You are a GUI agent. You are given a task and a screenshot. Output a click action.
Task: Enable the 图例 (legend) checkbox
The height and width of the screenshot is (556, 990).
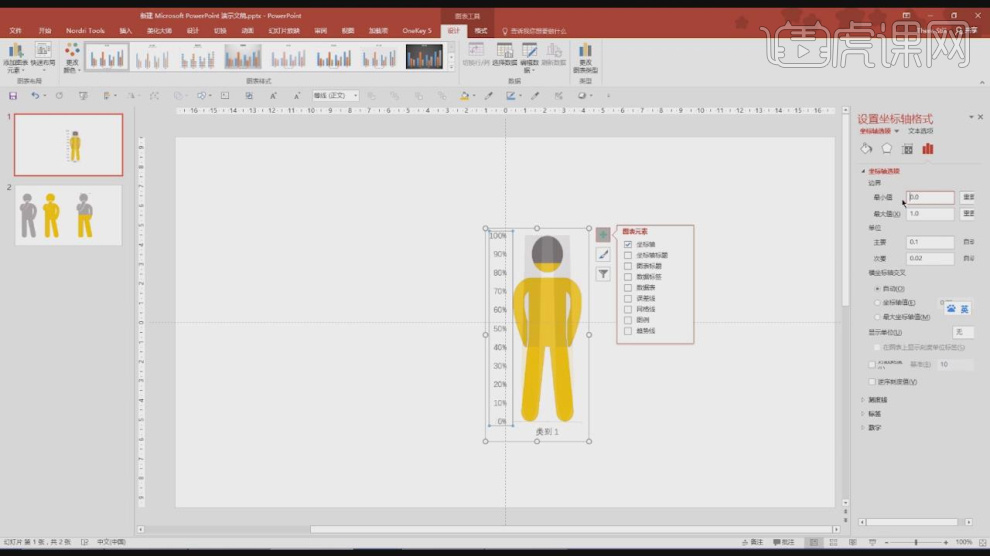[628, 320]
